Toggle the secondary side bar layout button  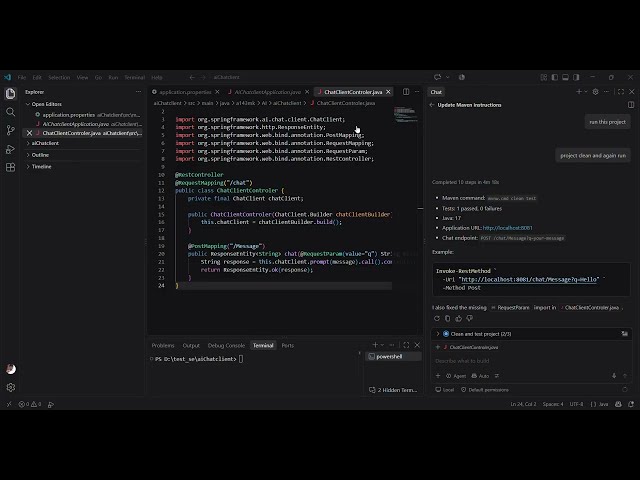[x=576, y=77]
